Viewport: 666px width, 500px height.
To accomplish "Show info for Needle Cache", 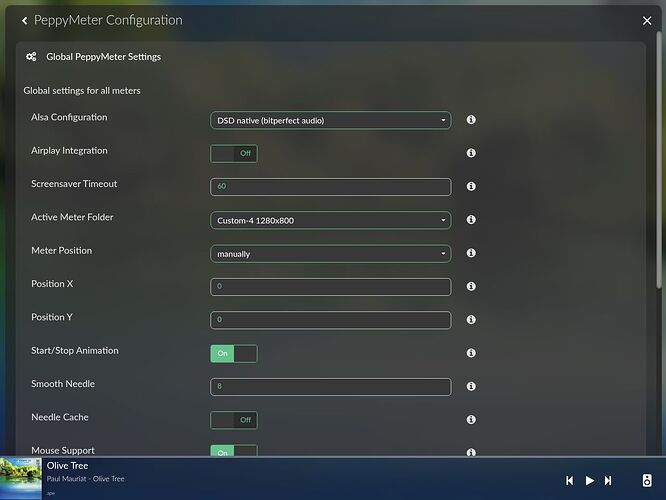I will [x=471, y=419].
